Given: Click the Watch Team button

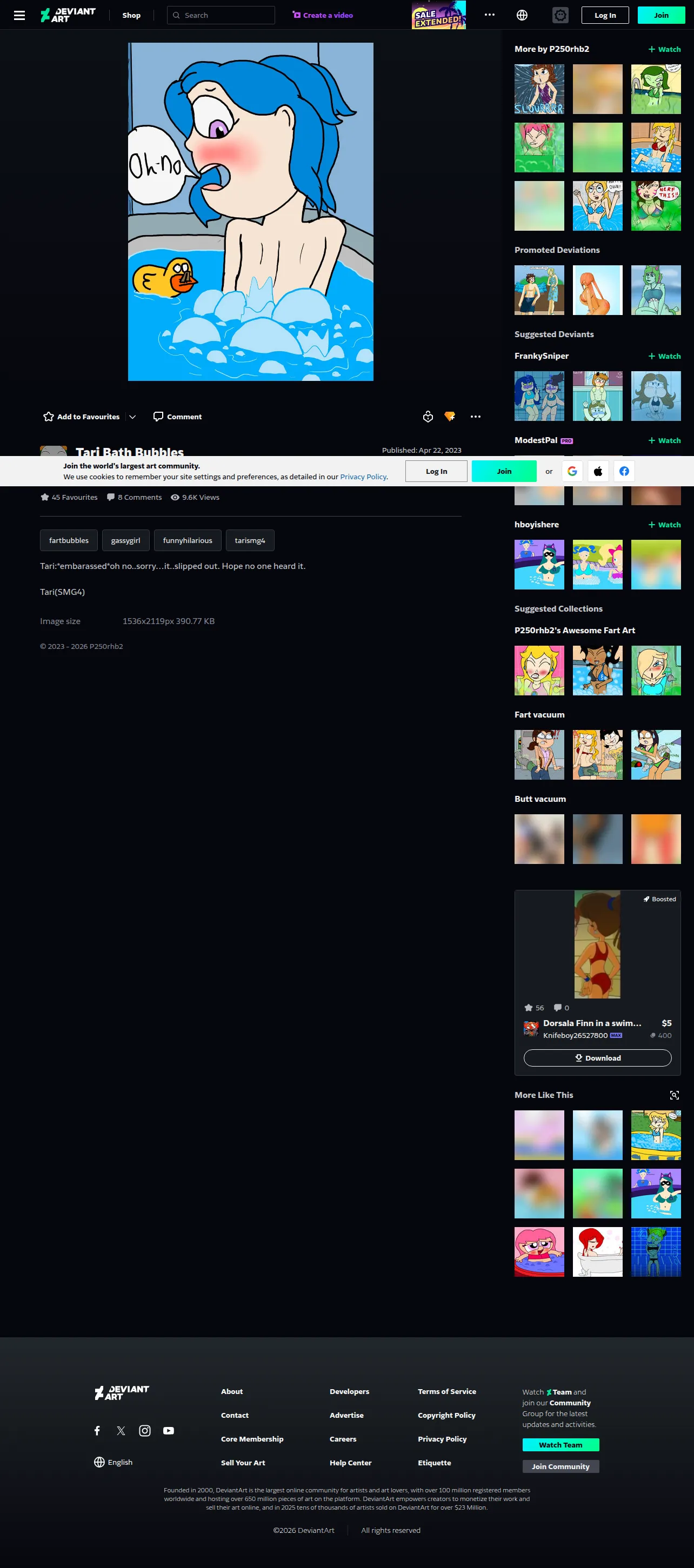Looking at the screenshot, I should point(560,1445).
